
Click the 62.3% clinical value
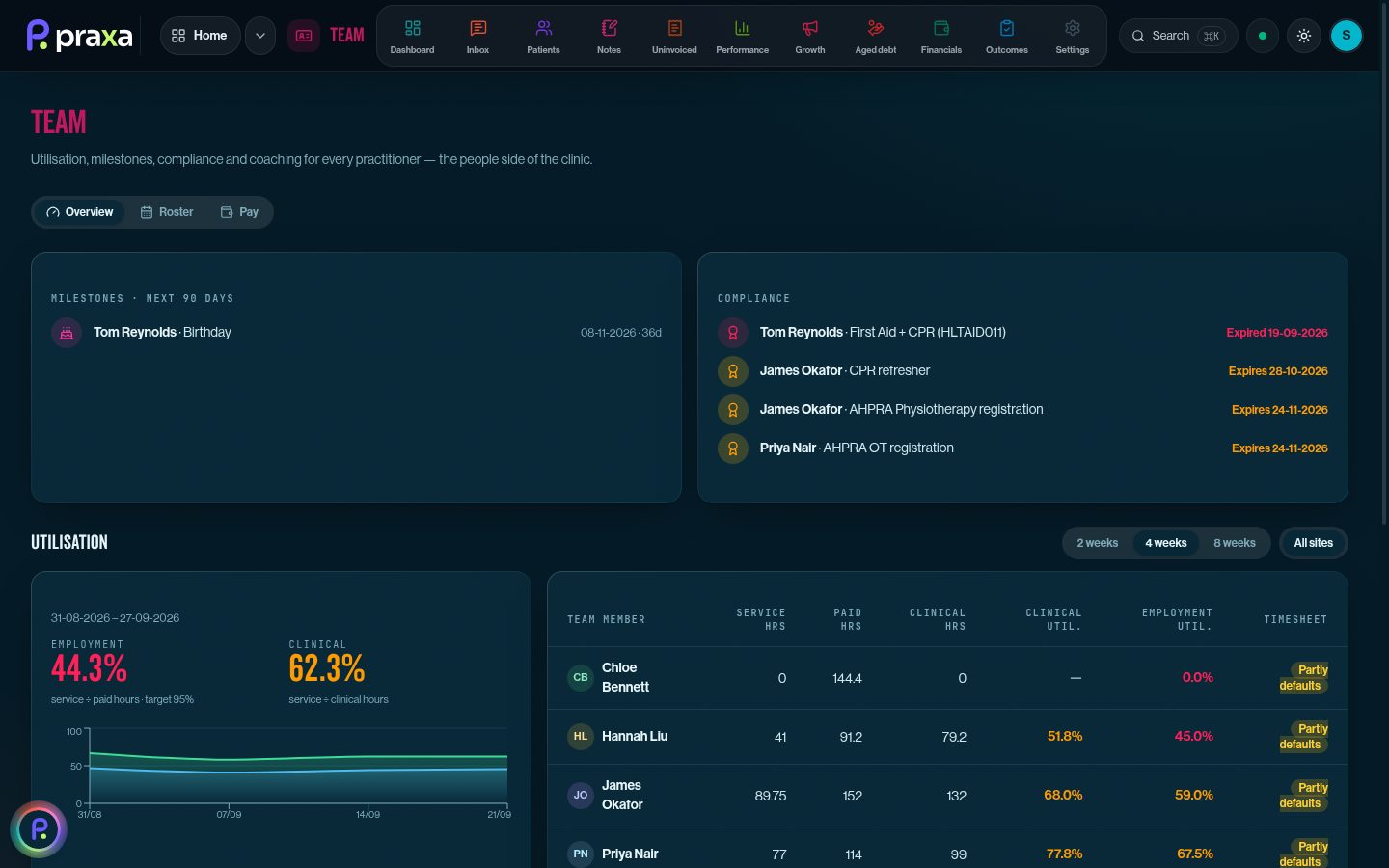point(327,668)
